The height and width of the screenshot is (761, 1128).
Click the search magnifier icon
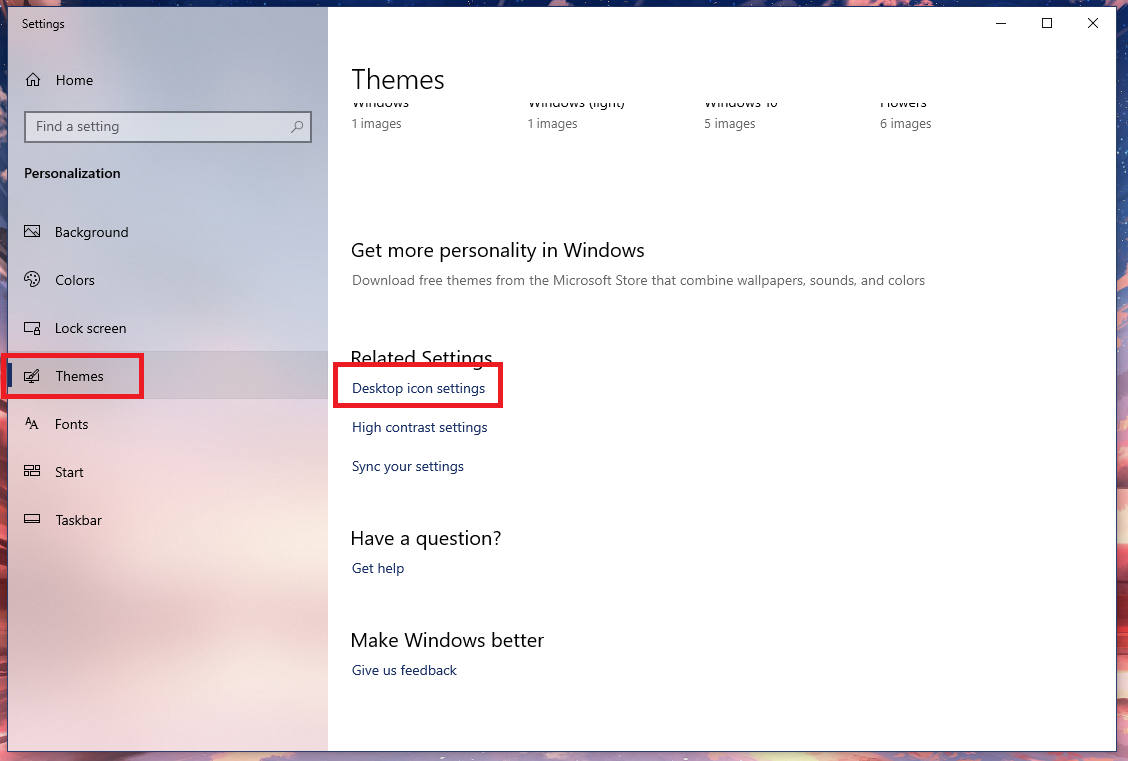[x=296, y=127]
